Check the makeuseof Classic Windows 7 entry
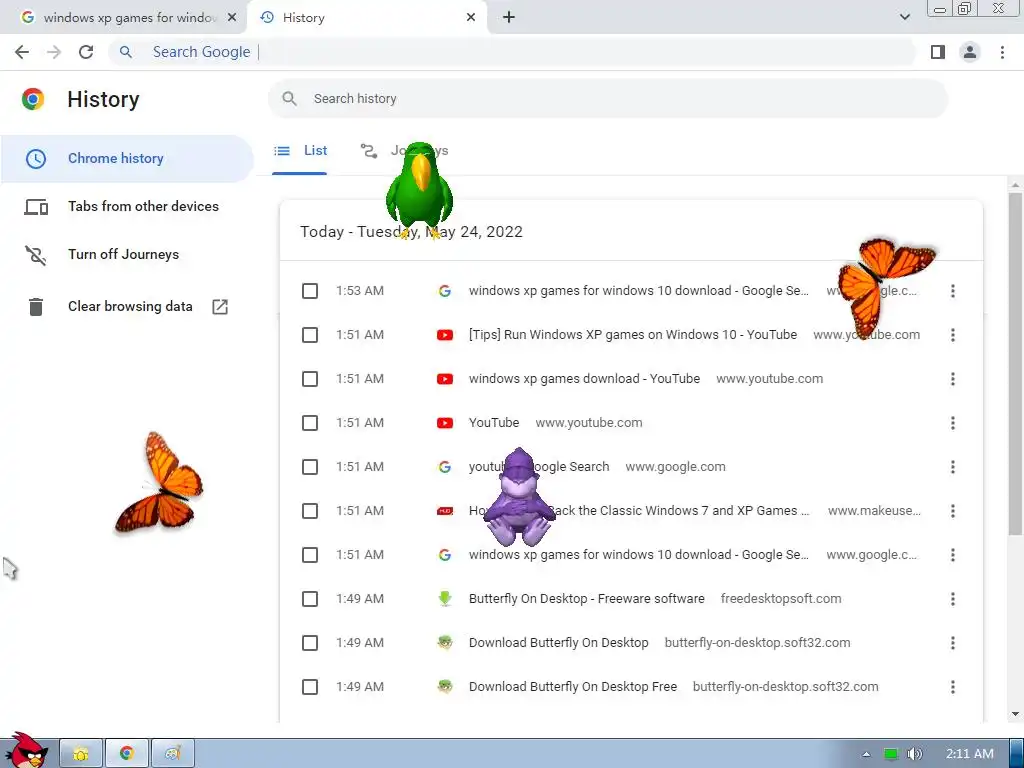The height and width of the screenshot is (768, 1024). 310,511
